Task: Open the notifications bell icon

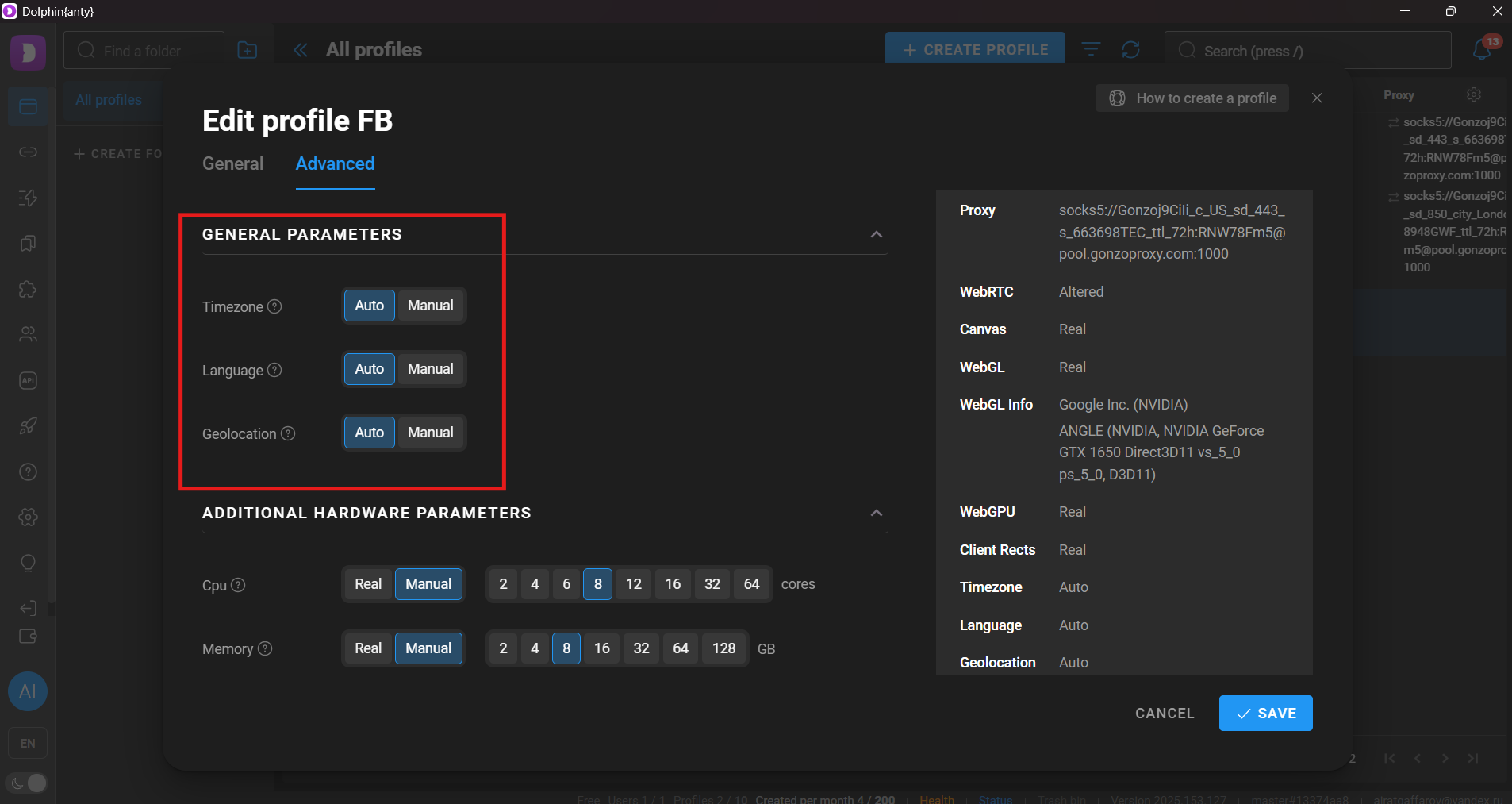Action: tap(1482, 50)
